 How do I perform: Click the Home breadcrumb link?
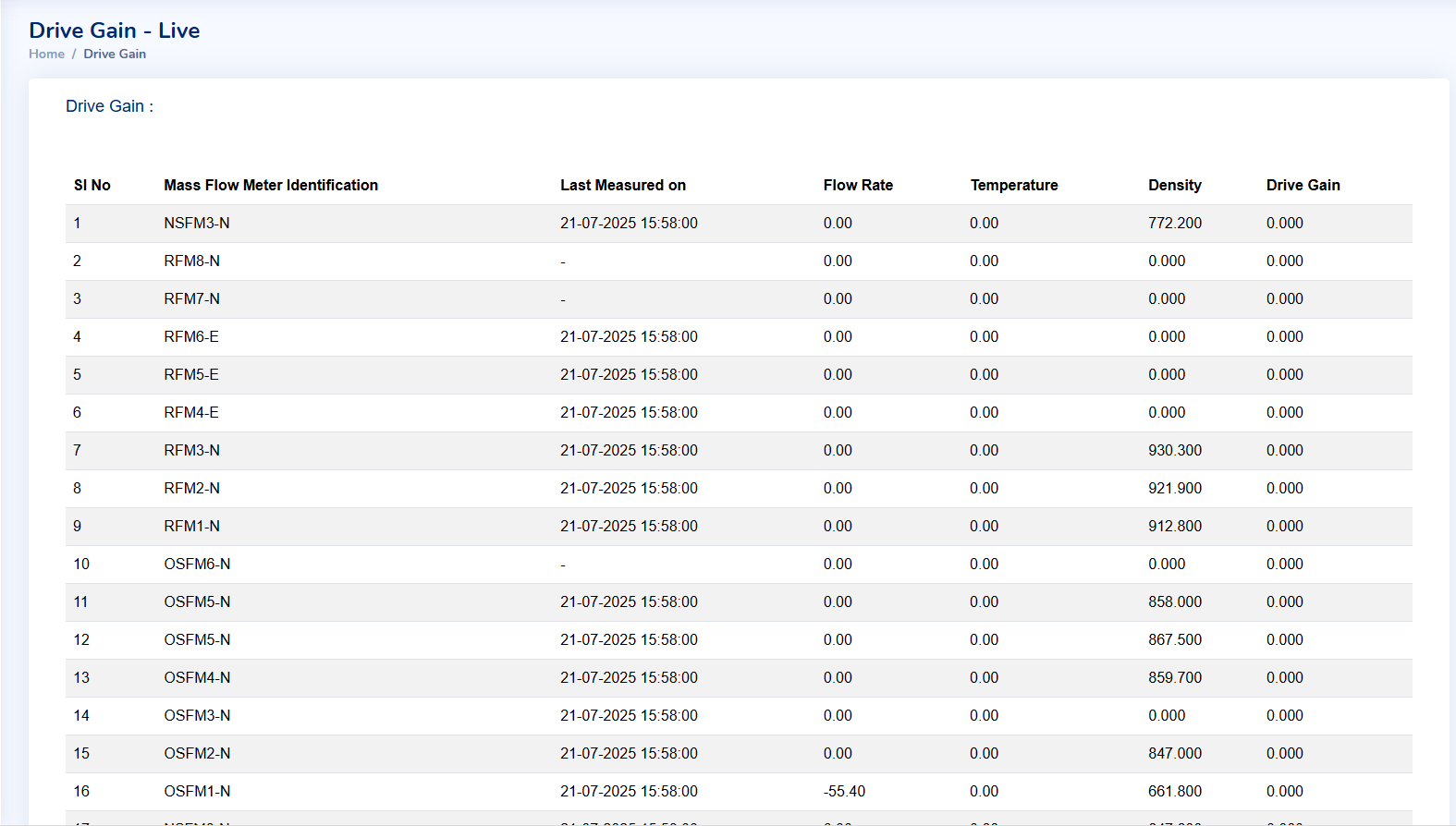(x=46, y=54)
